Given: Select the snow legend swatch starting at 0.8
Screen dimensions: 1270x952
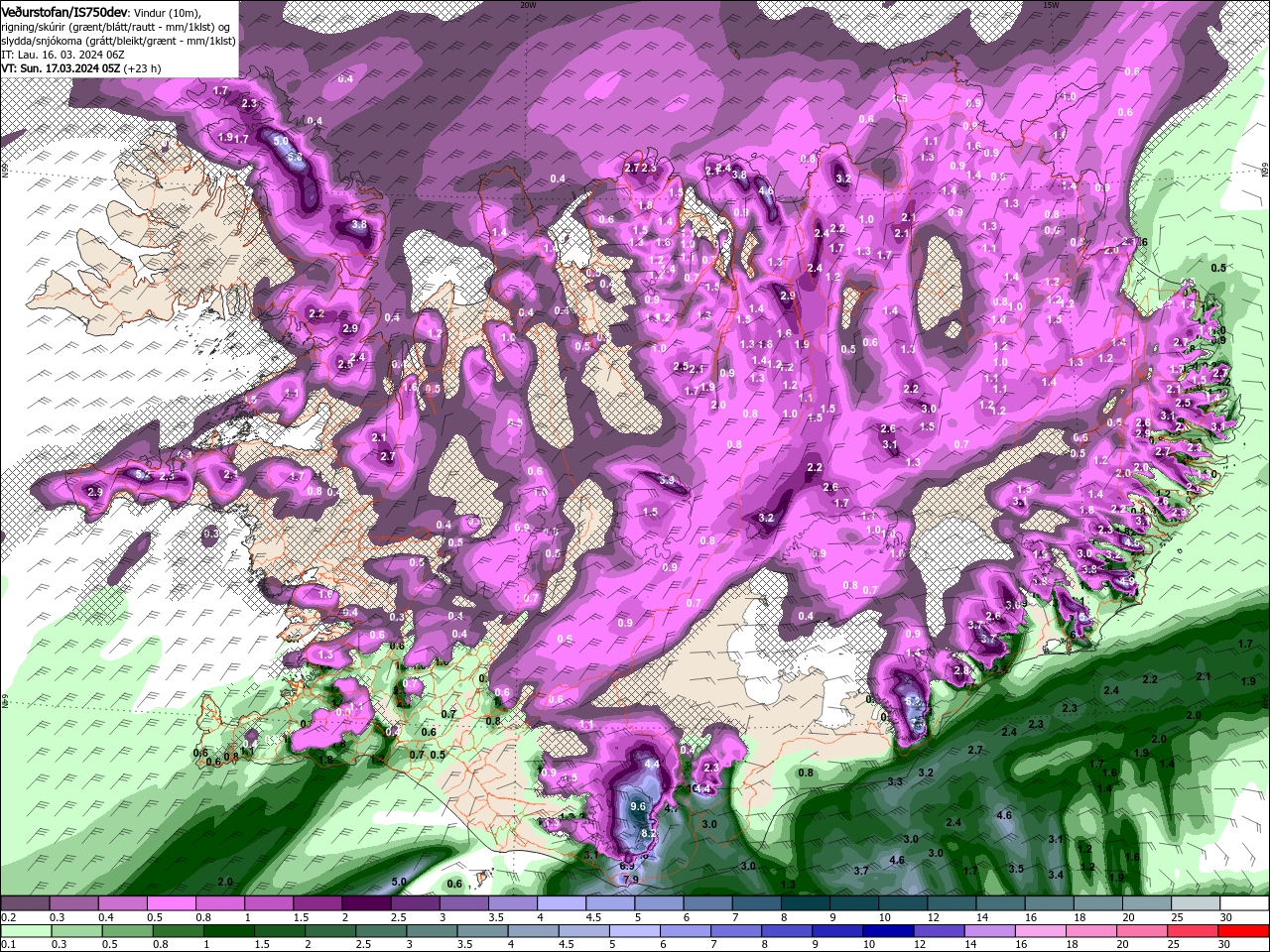Looking at the screenshot, I should point(219,903).
